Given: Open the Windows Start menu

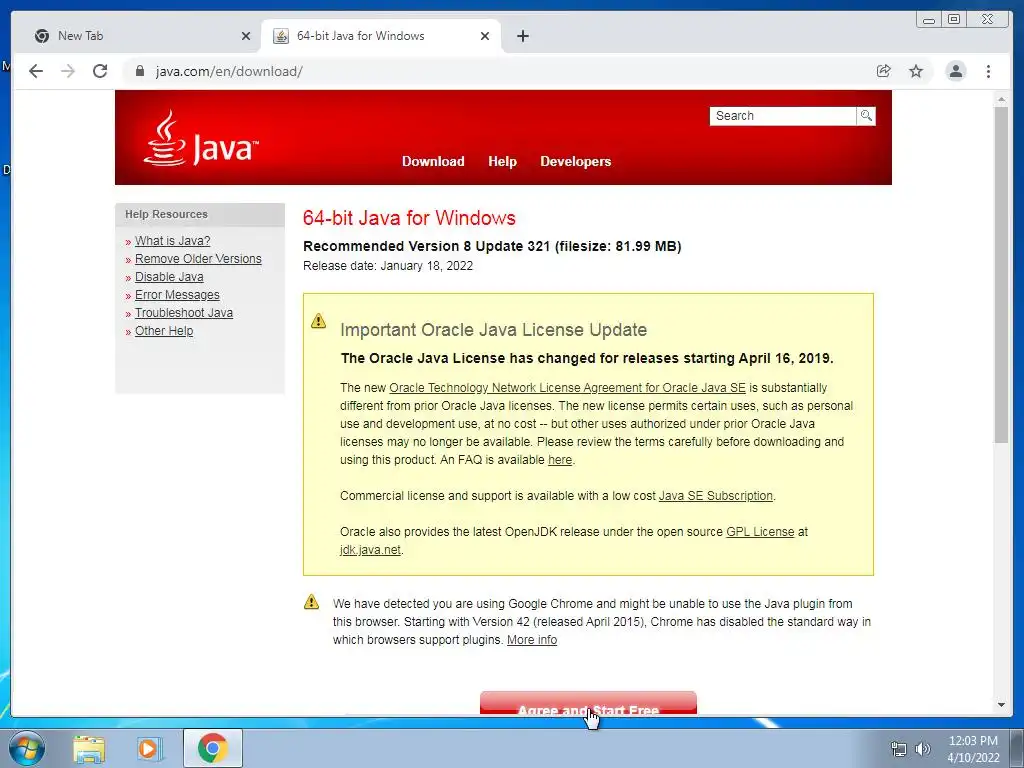Looking at the screenshot, I should pos(27,748).
